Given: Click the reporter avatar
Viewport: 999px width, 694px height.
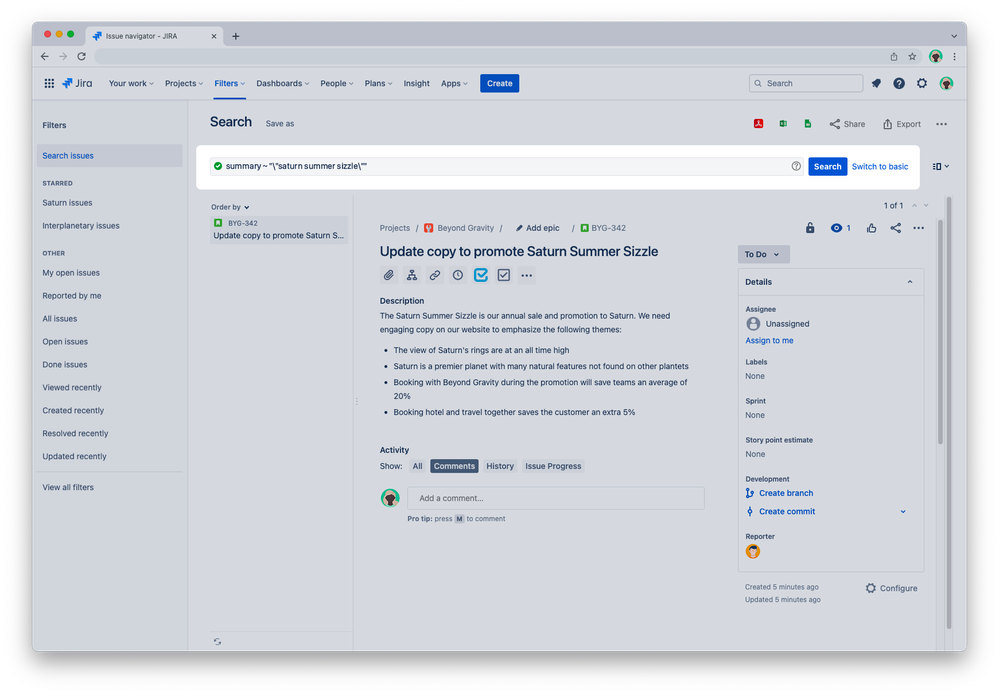Looking at the screenshot, I should [752, 551].
